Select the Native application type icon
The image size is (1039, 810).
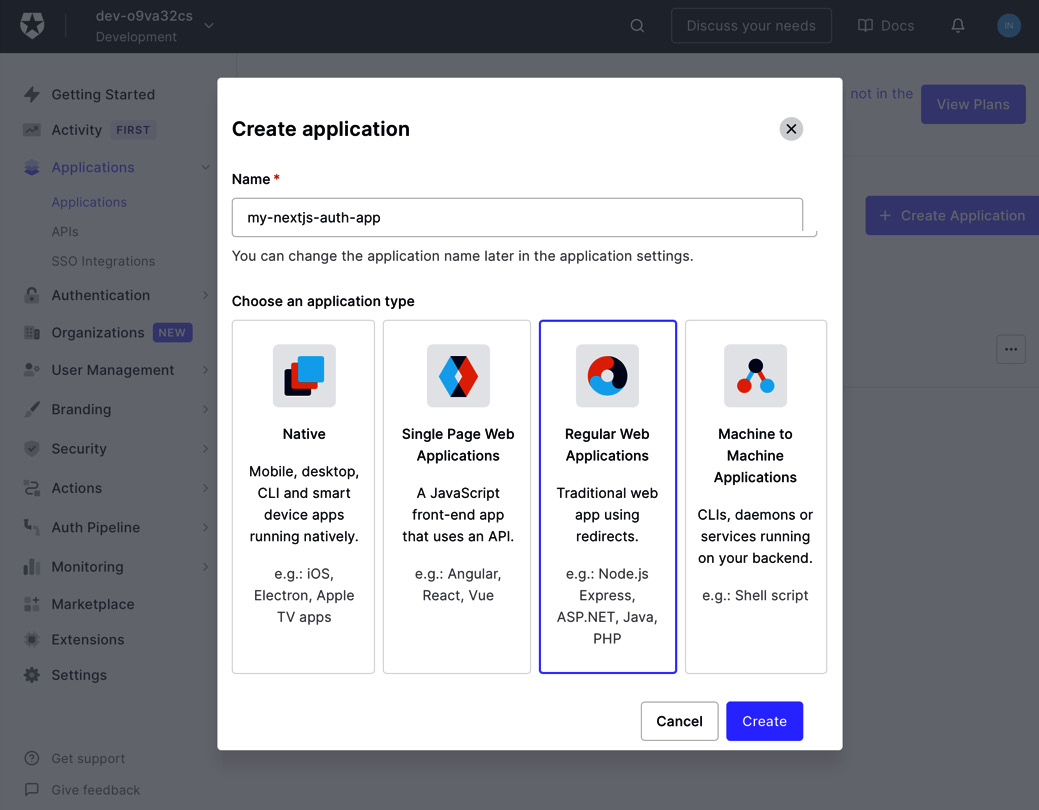tap(303, 375)
